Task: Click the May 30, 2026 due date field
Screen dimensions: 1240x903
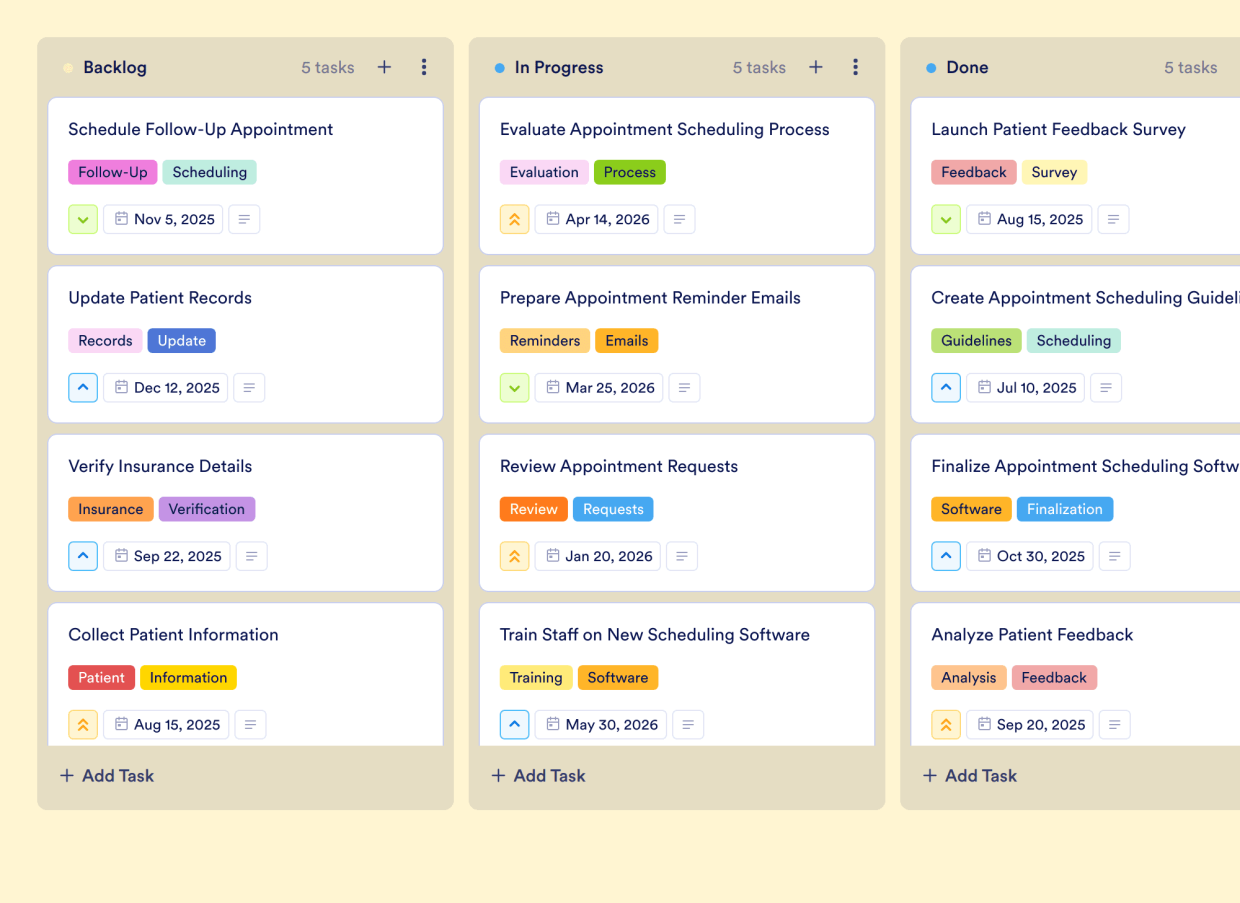Action: pyautogui.click(x=600, y=724)
